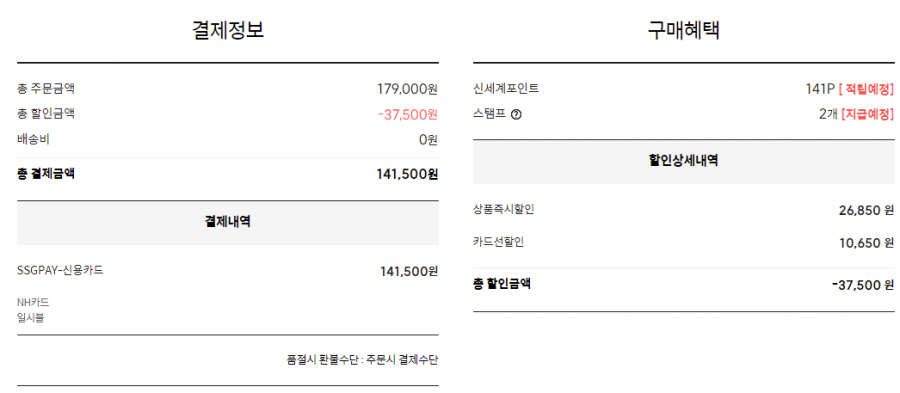Select the 26,850 원 instant discount value
900x393 pixels.
[866, 211]
